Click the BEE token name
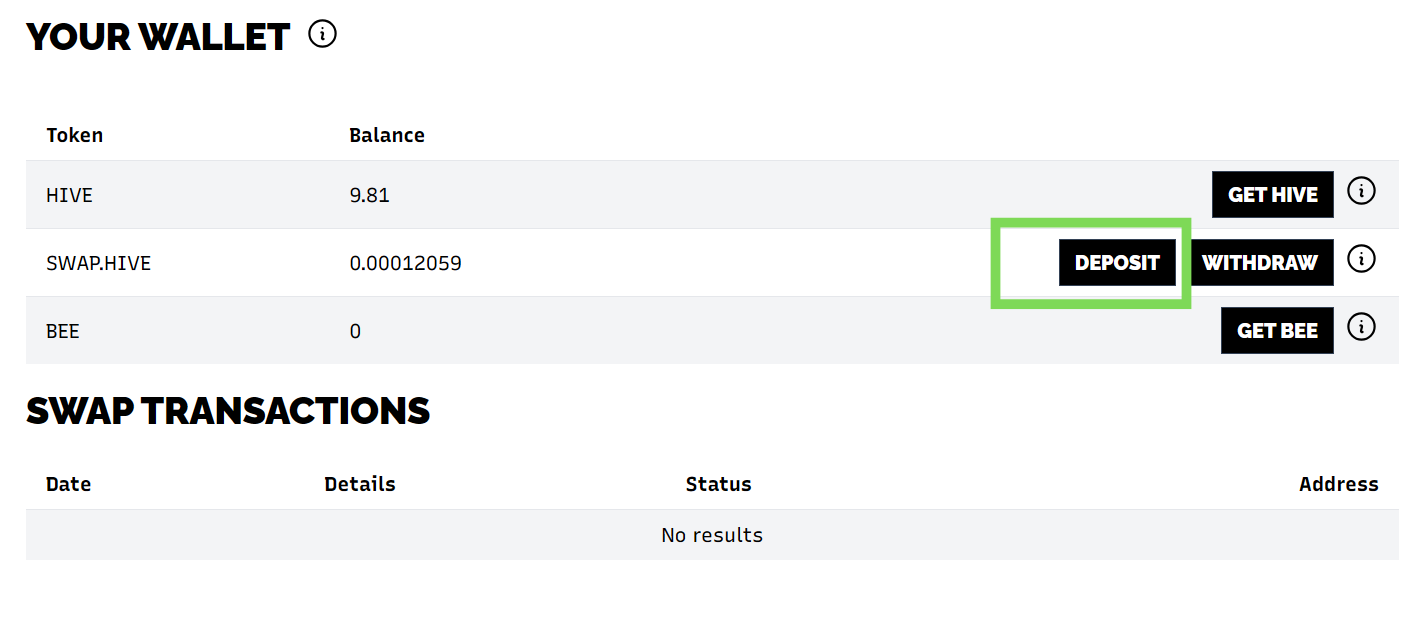Screen dimensions: 1407x636 click(62, 331)
